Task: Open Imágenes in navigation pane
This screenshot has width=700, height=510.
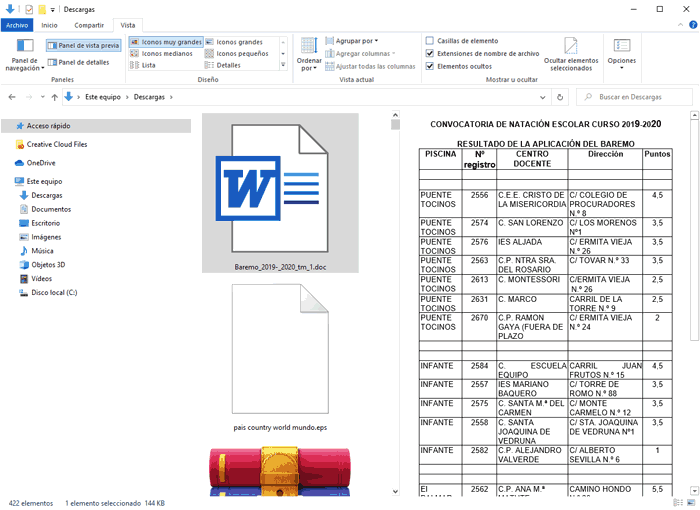Action: (x=46, y=237)
